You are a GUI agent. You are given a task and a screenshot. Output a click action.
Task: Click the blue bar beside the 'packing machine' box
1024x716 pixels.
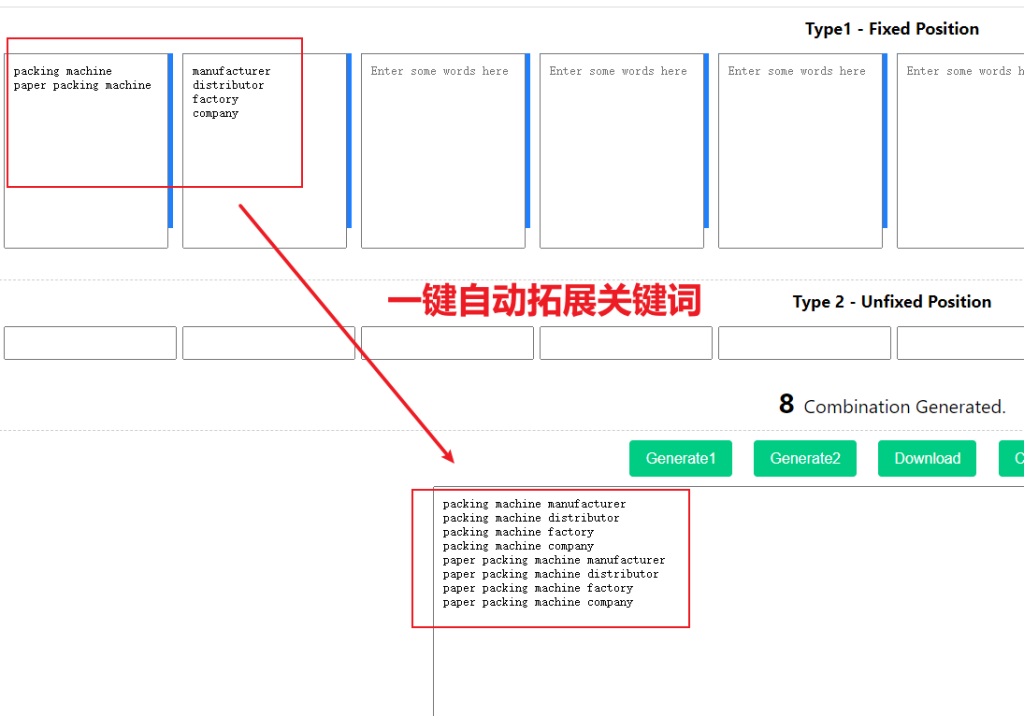pyautogui.click(x=171, y=140)
